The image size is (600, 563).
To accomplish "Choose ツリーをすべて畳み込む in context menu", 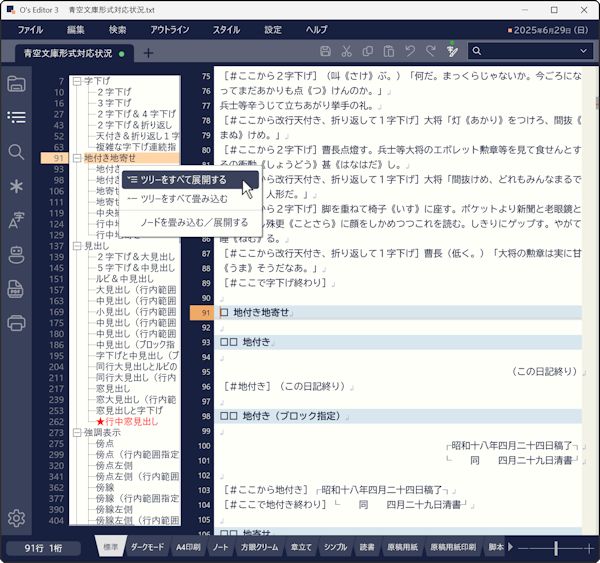I will [x=190, y=199].
